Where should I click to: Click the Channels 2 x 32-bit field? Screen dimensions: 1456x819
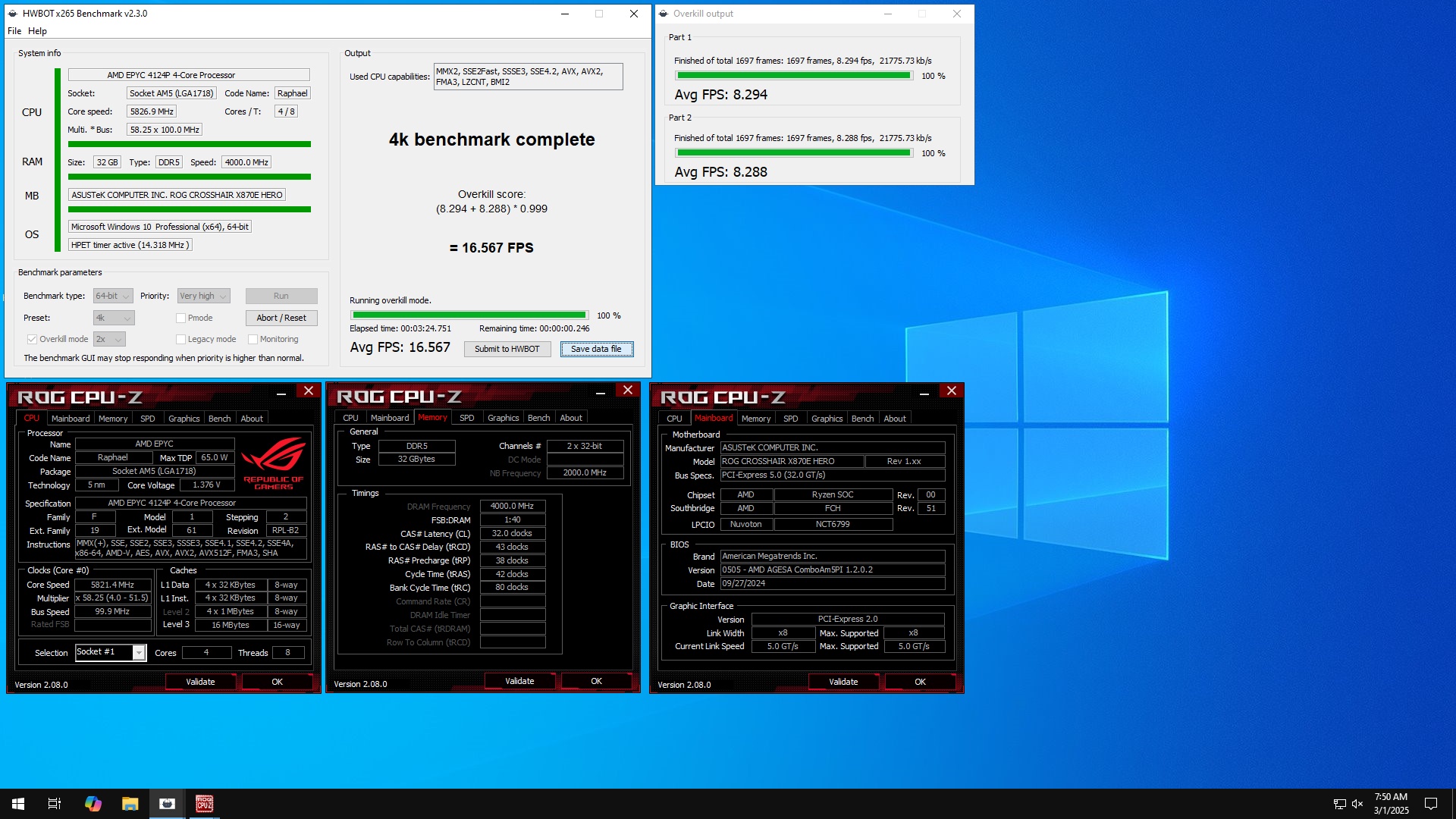585,446
